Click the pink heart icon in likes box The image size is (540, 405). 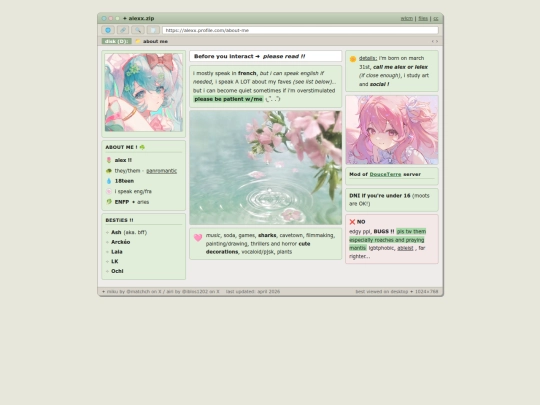[198, 237]
